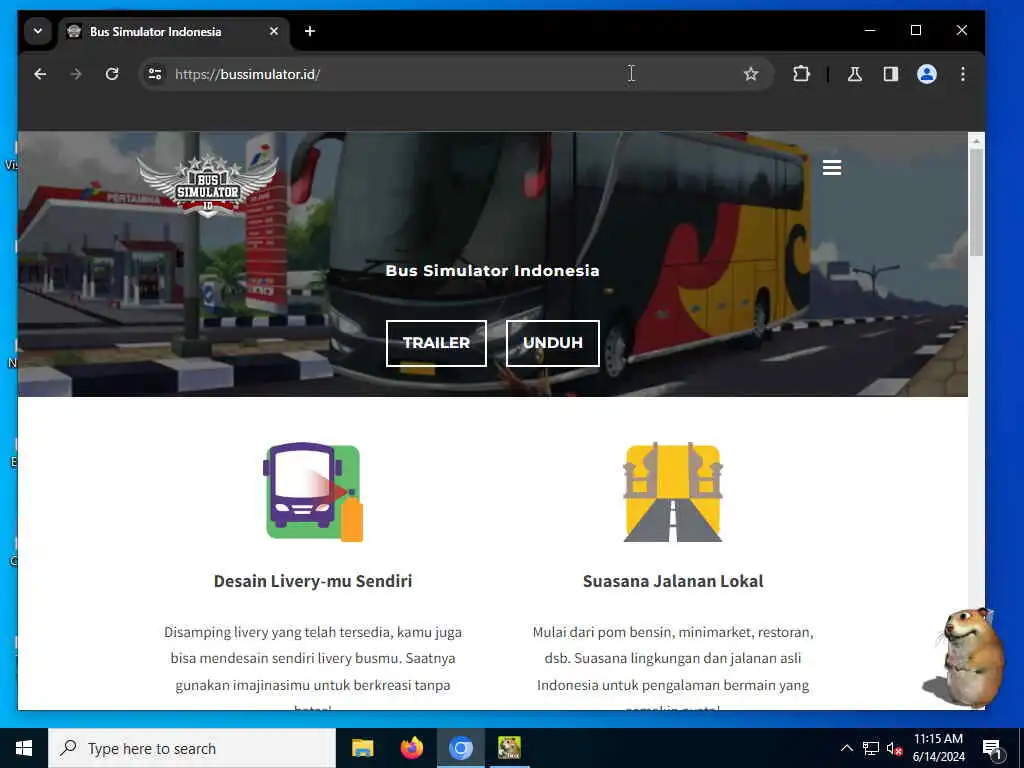Open the Extensions puzzle icon
The image size is (1024, 768).
pos(801,74)
